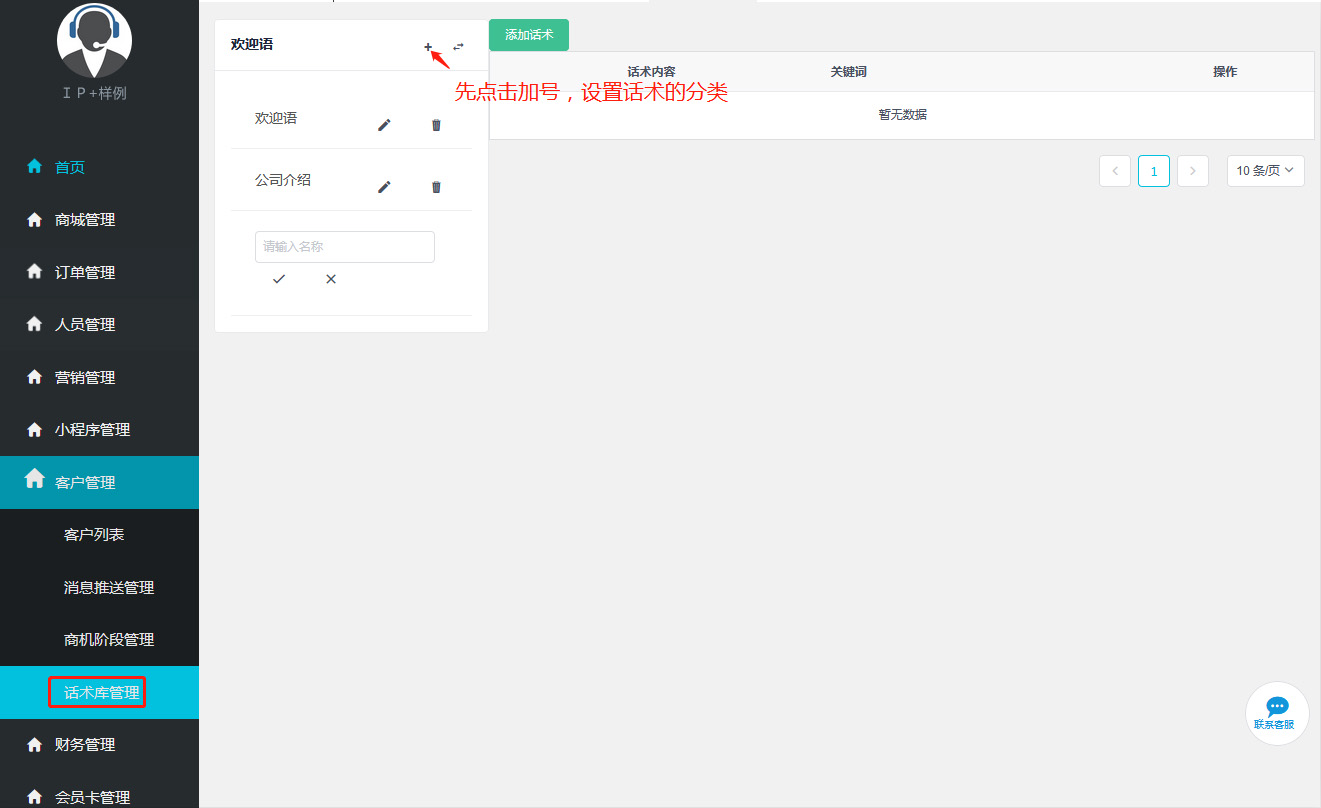Open the 联系客服 chat bubble
Viewport: 1321px width, 808px height.
tap(1276, 712)
